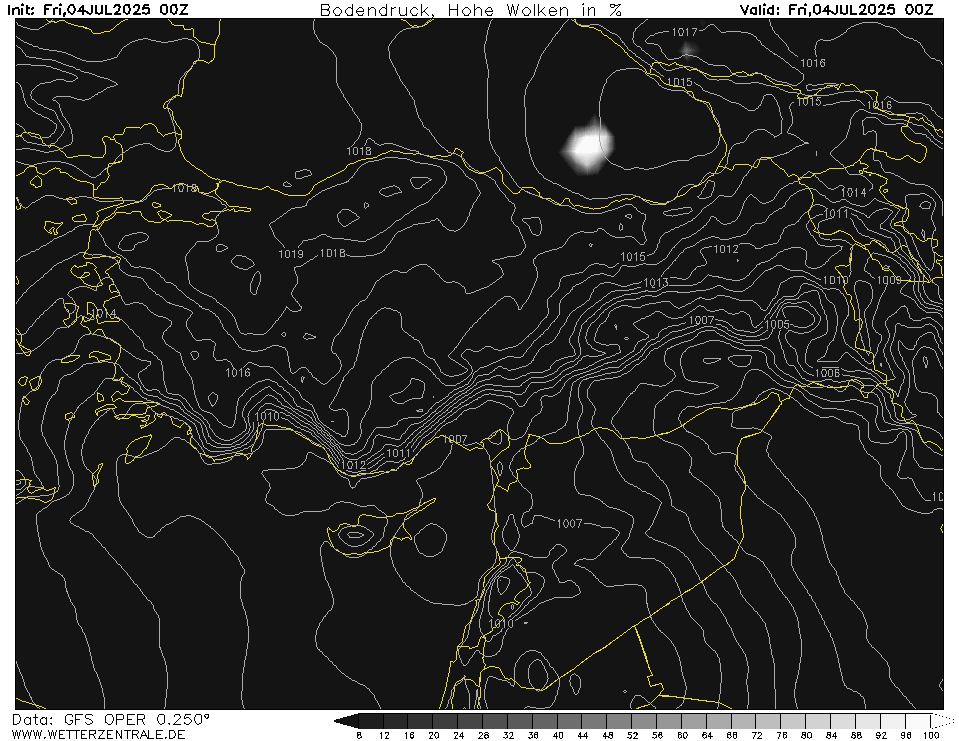Pick the color scale swatch above 60

click(695, 720)
